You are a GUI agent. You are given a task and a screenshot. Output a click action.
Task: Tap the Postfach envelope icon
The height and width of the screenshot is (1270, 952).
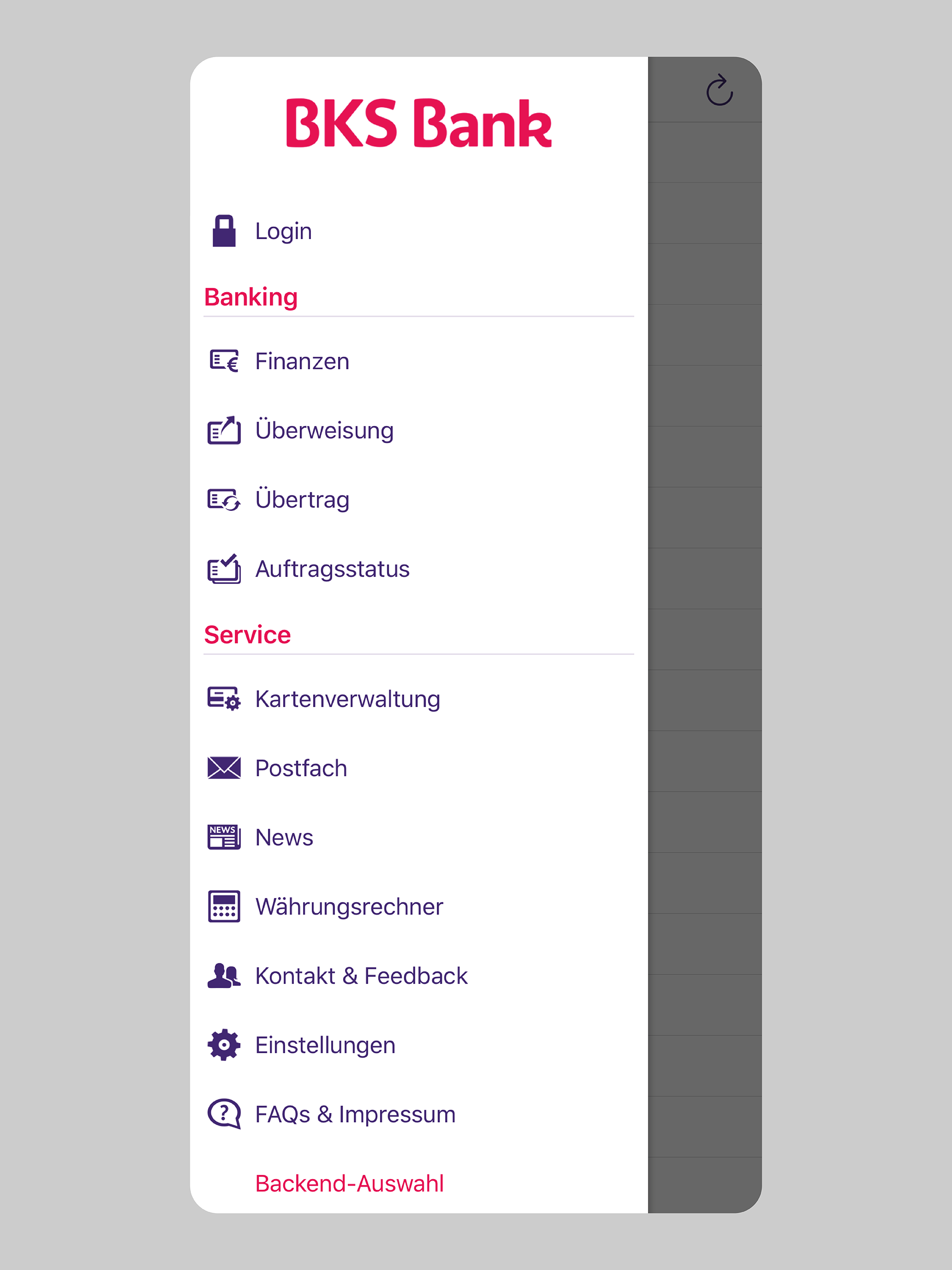[x=224, y=767]
